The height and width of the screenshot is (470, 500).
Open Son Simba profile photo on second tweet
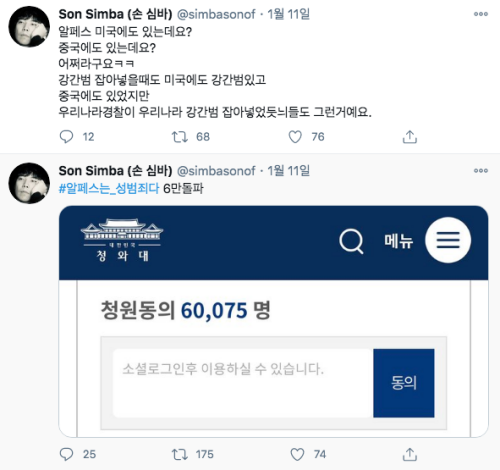tap(29, 183)
